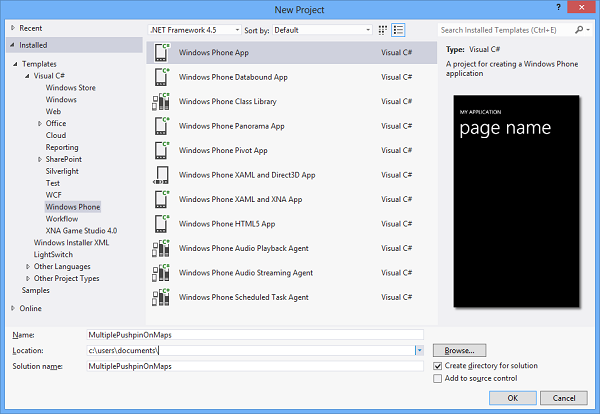This screenshot has width=600, height=414.
Task: Select the WCF category
Action: point(54,195)
